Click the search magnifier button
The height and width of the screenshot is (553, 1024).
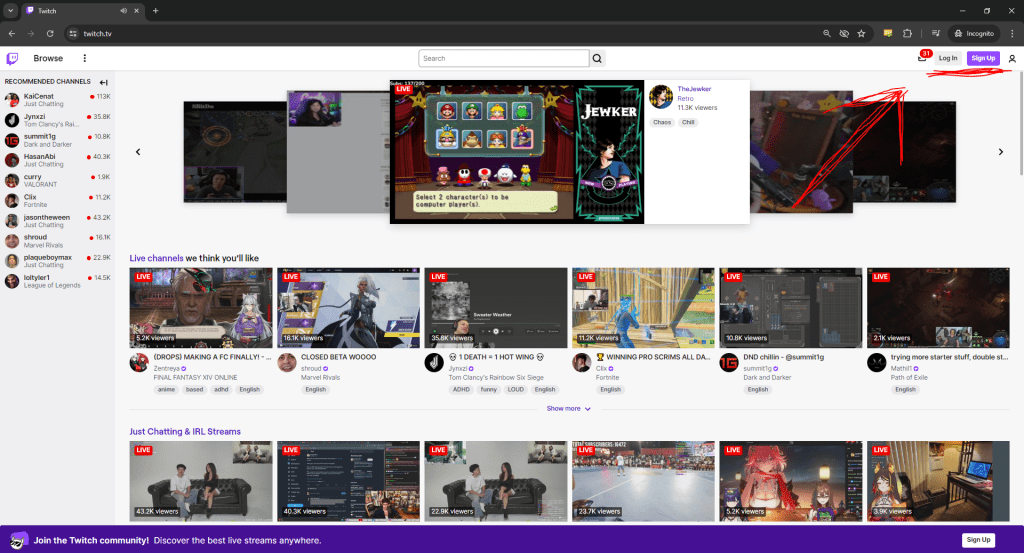(x=598, y=58)
